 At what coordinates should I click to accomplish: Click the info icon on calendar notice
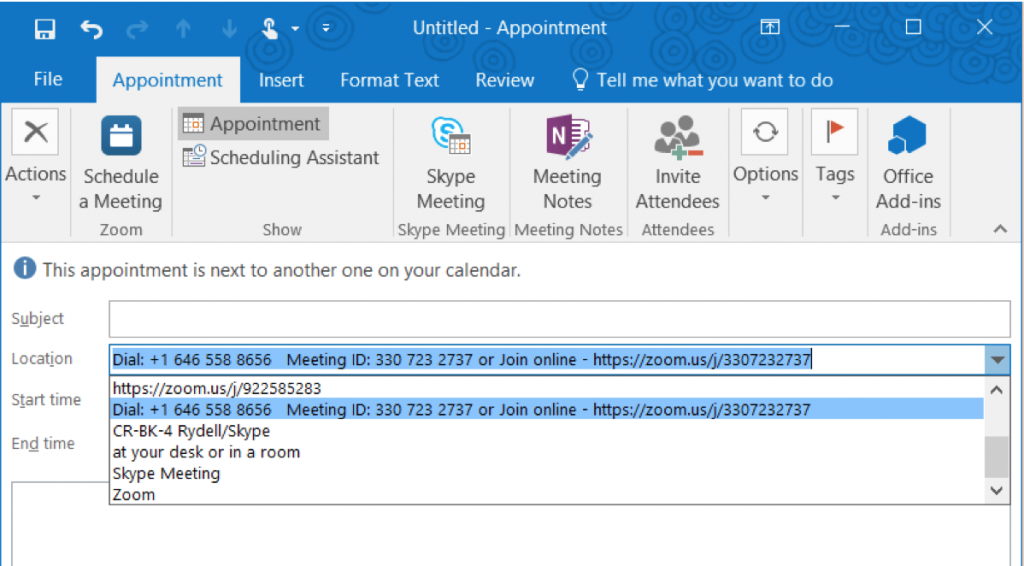pyautogui.click(x=24, y=268)
